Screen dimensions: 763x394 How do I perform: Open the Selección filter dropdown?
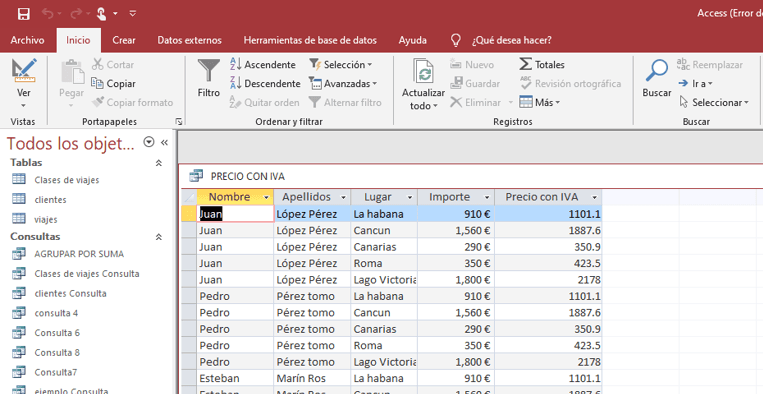pos(341,64)
